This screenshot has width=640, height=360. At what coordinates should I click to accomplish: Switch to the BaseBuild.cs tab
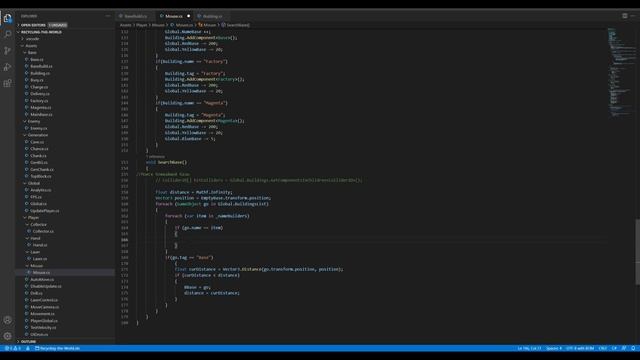pos(136,16)
